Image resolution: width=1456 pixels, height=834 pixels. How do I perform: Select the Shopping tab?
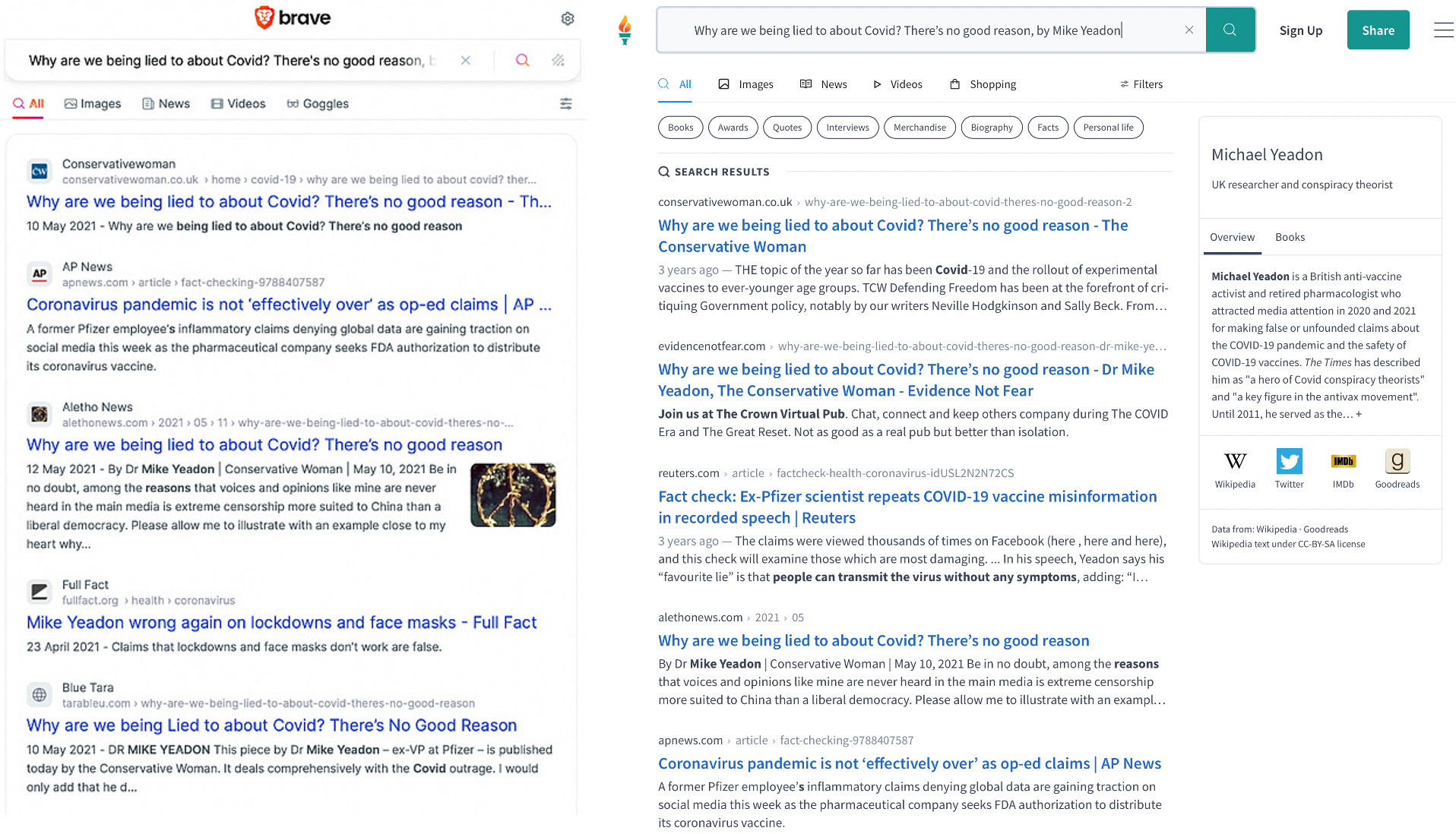(x=983, y=84)
